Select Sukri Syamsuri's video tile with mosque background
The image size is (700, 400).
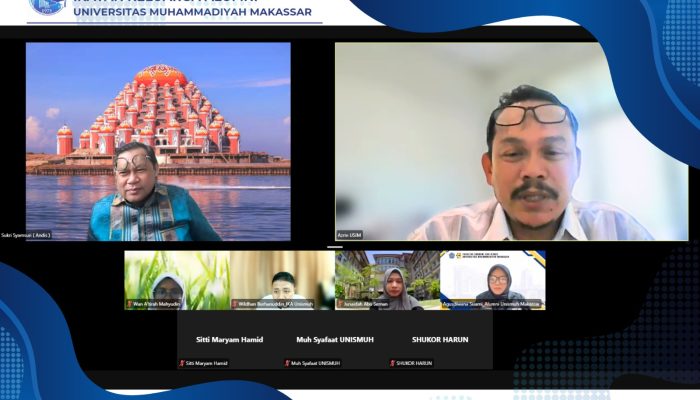(x=158, y=142)
